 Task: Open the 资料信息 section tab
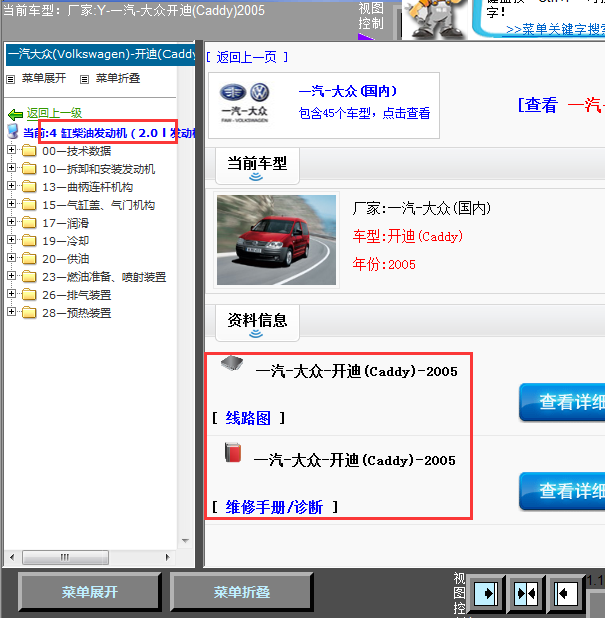pos(257,322)
